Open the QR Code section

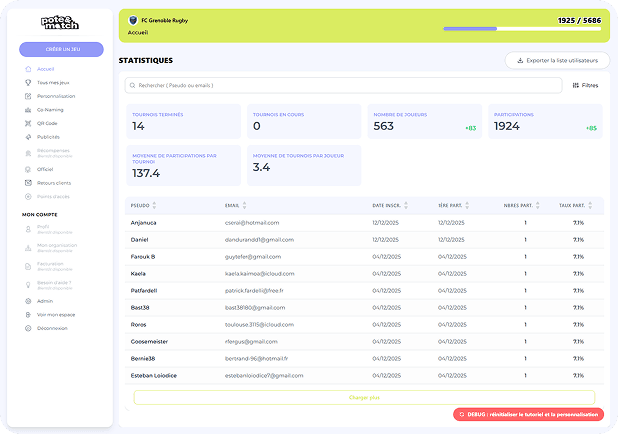click(x=48, y=123)
